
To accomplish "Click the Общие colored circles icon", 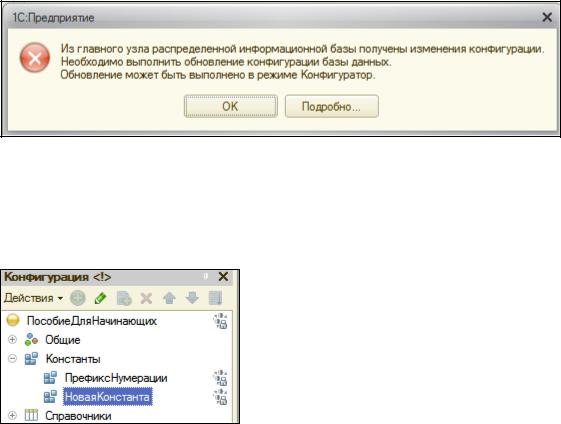I will [31, 340].
